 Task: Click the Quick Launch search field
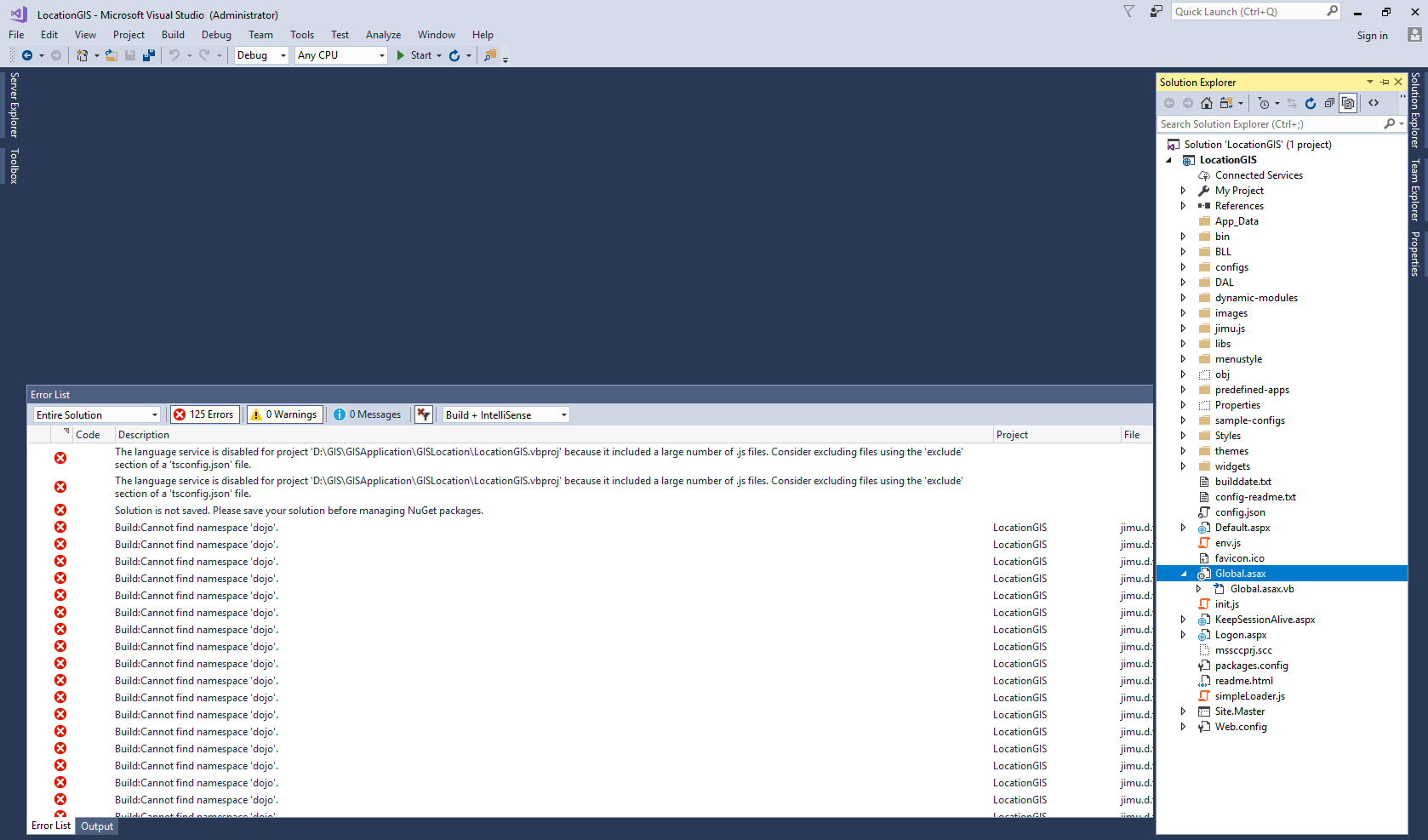pyautogui.click(x=1248, y=11)
